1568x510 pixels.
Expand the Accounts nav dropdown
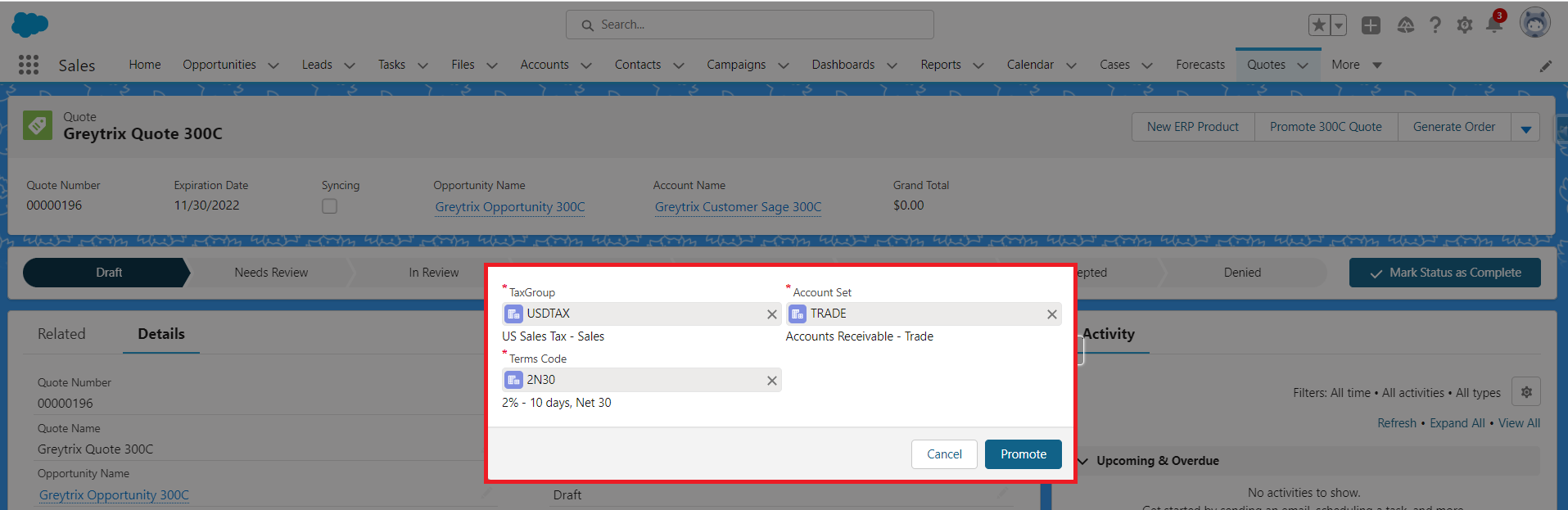586,65
